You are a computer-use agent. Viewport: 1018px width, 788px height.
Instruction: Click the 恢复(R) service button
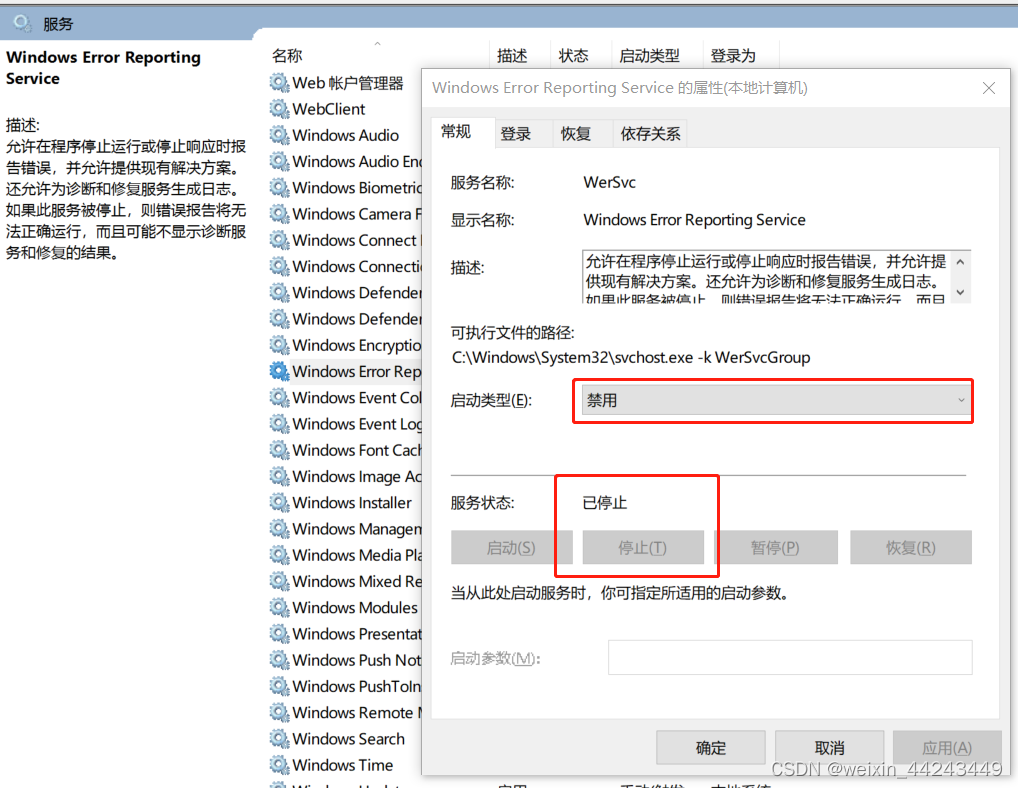click(x=911, y=548)
